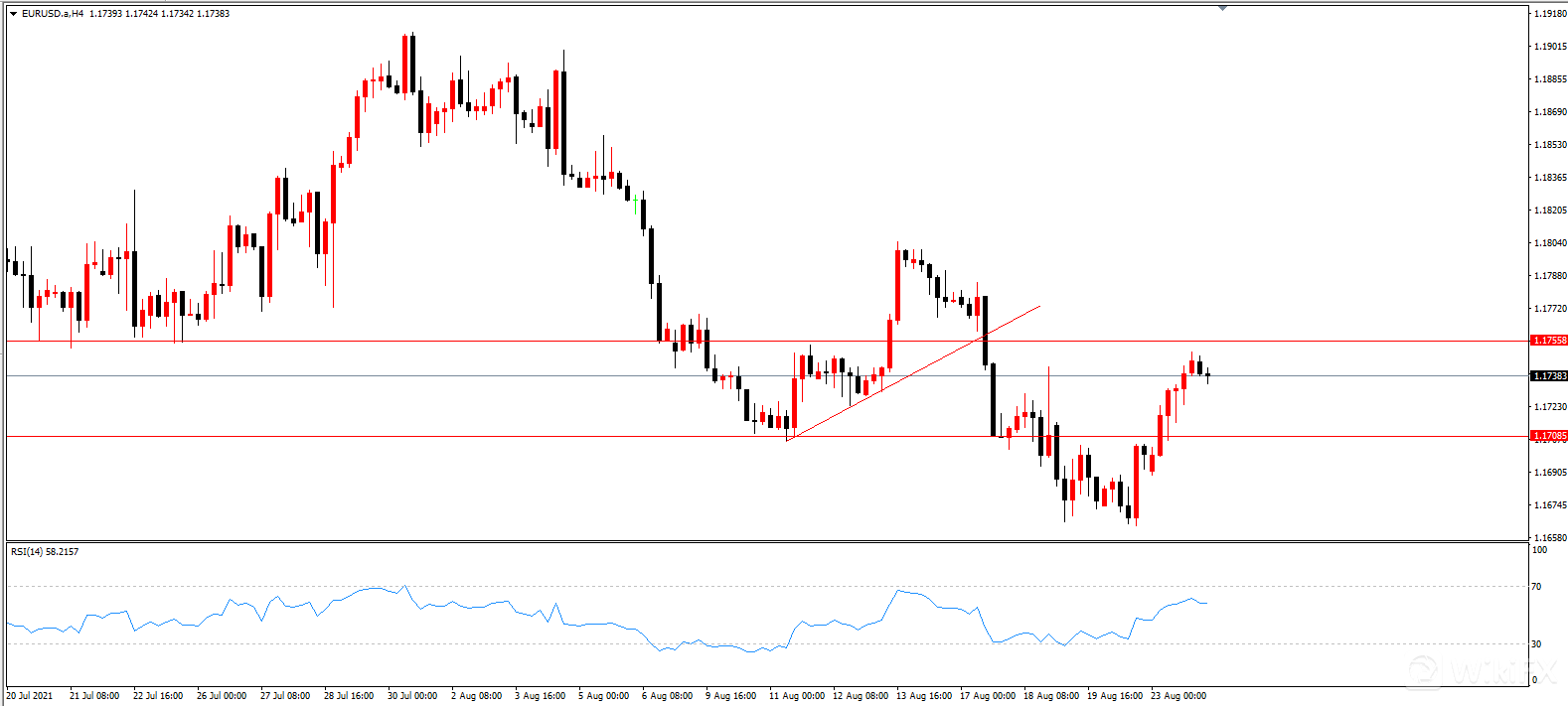Click the triangle beside the EURUSD.a,H4 title
Viewport: 1568px width, 706px height.
tap(13, 14)
